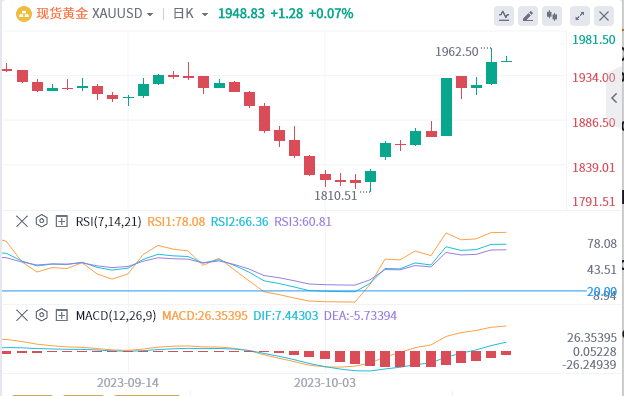Click the 26.35395 MACD axis label
624x396 pixels.
point(592,338)
